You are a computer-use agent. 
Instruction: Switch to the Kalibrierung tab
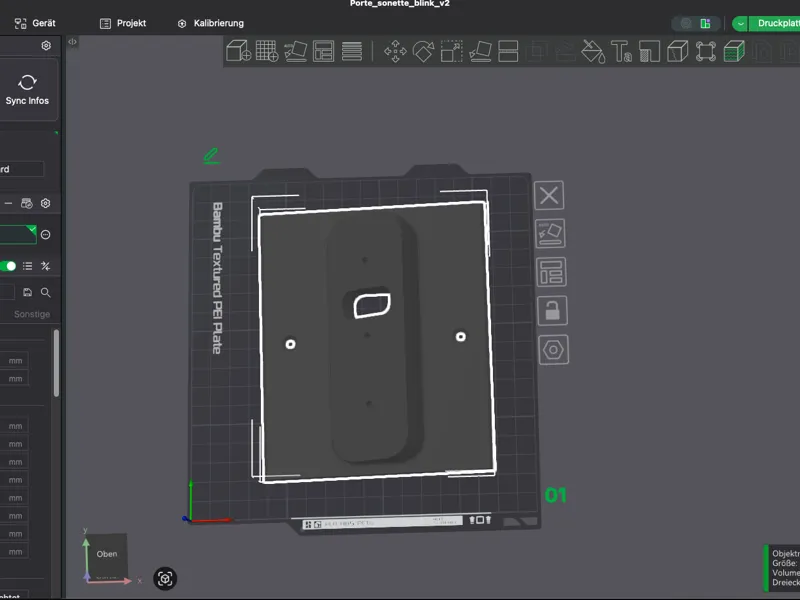[x=211, y=23]
